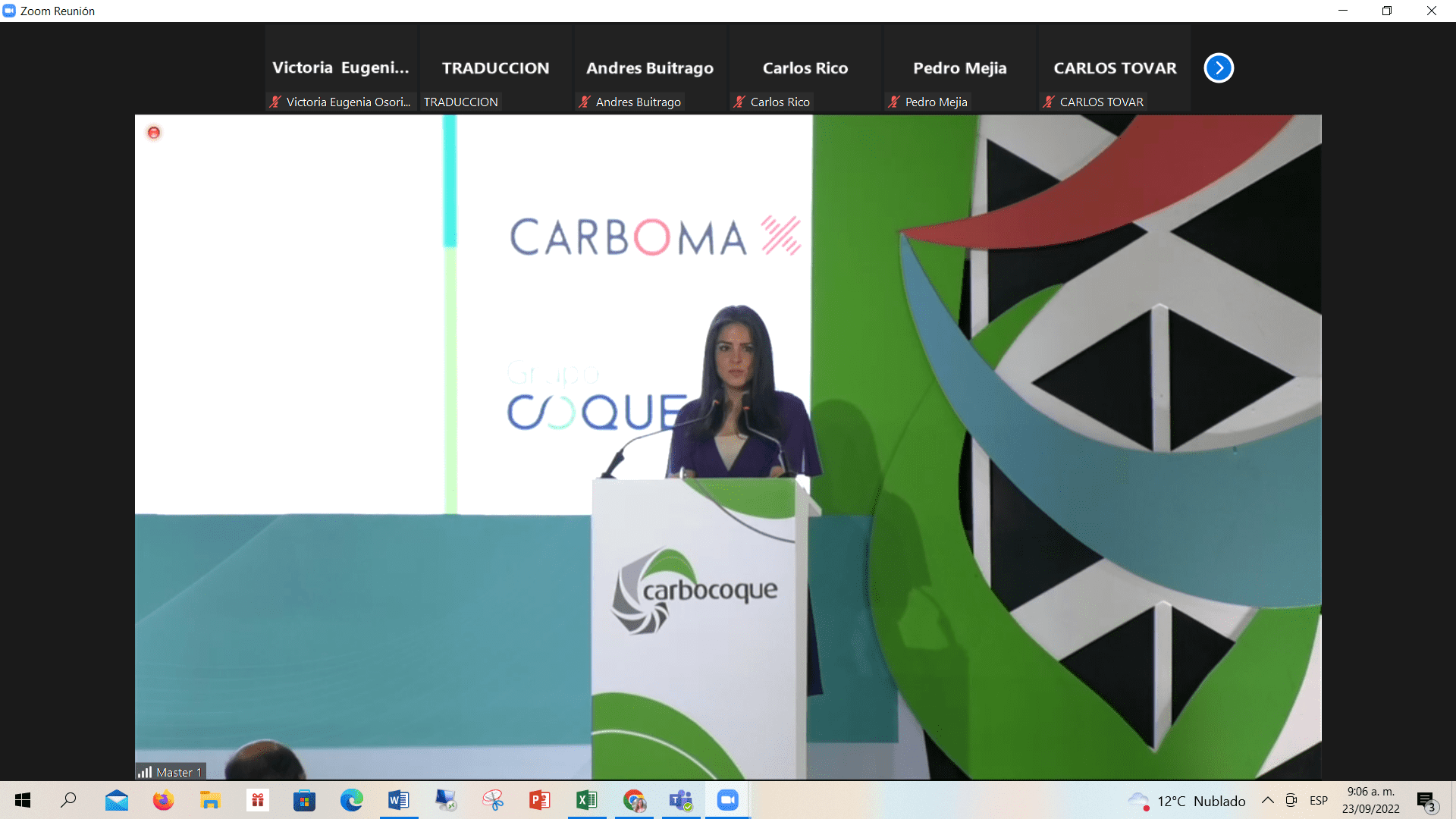Open the Action Center notifications icon

tap(1426, 801)
